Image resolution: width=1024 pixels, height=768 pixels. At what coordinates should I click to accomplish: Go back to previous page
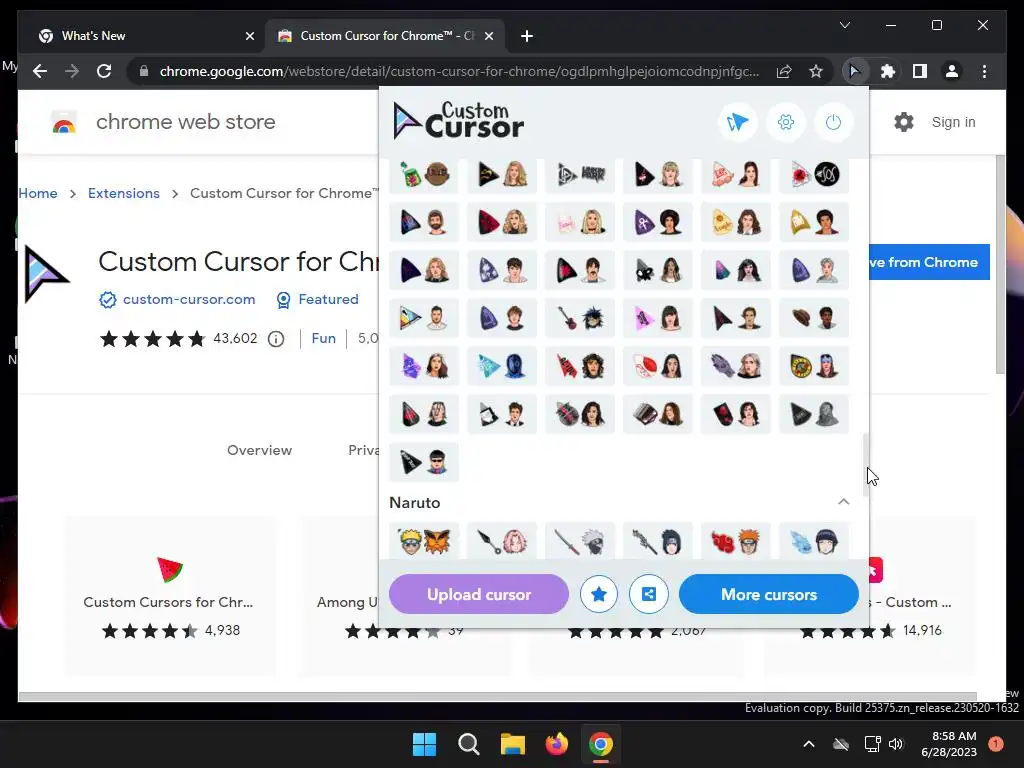point(40,71)
